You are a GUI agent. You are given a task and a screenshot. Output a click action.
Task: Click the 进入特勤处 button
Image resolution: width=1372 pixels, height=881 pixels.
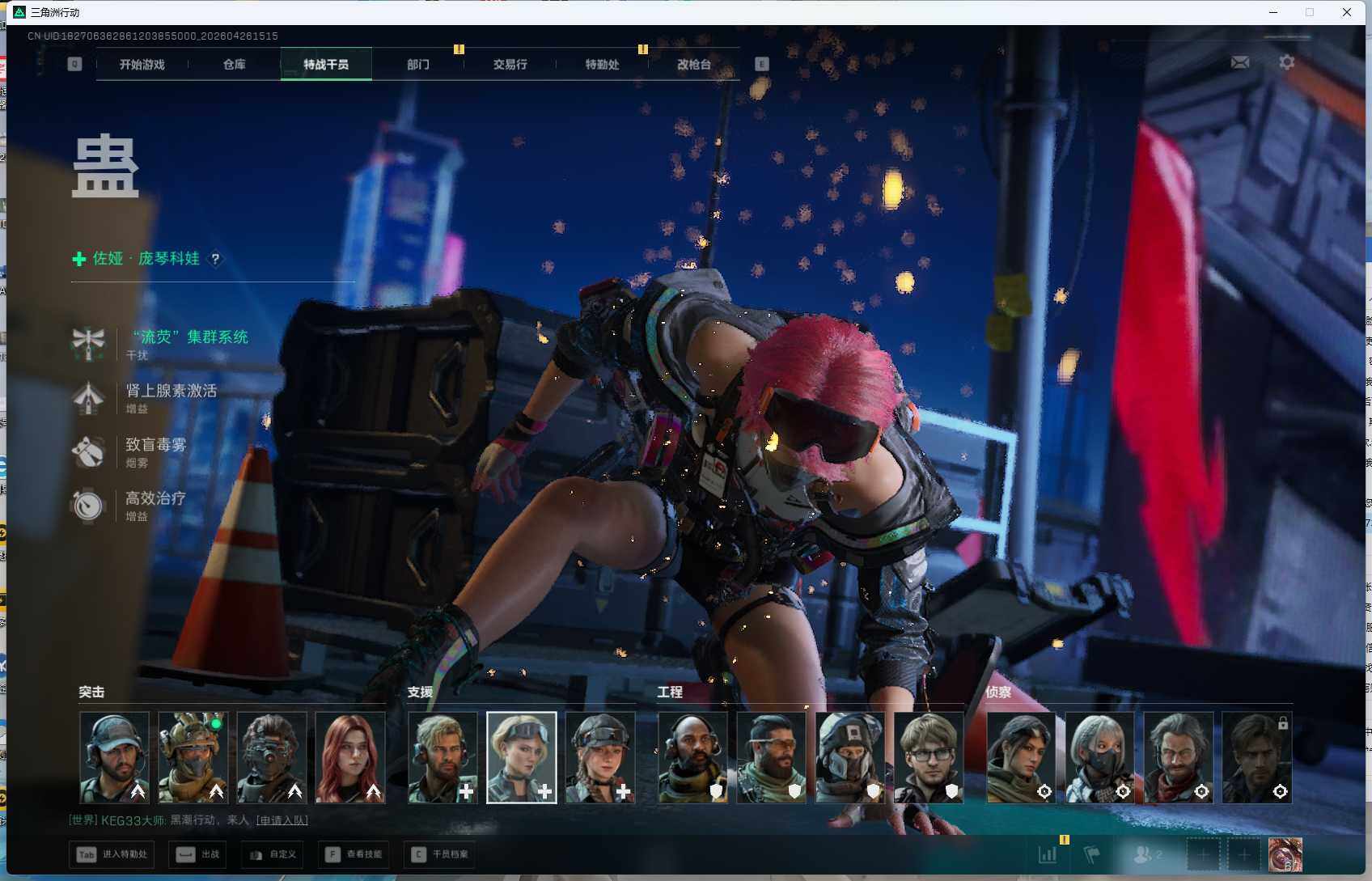click(x=112, y=854)
